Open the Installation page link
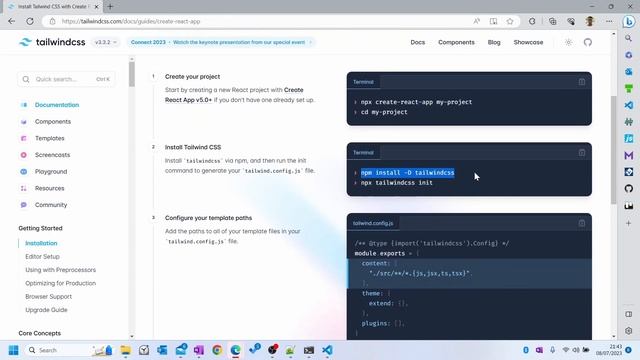 pos(41,243)
